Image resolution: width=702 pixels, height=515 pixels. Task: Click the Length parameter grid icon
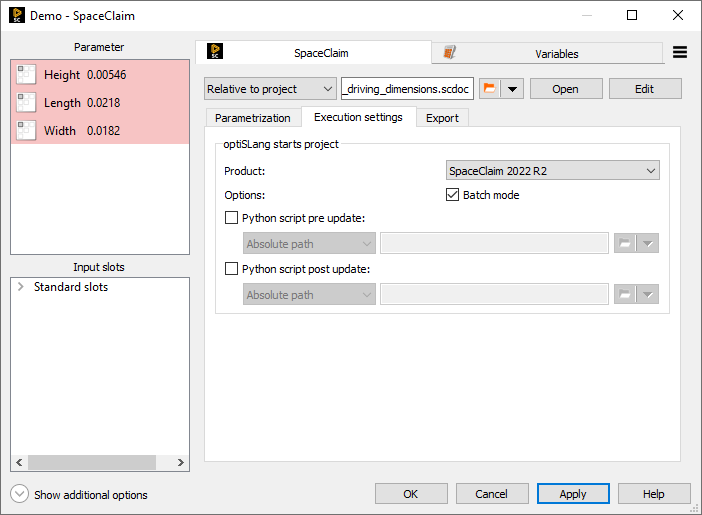pos(26,103)
